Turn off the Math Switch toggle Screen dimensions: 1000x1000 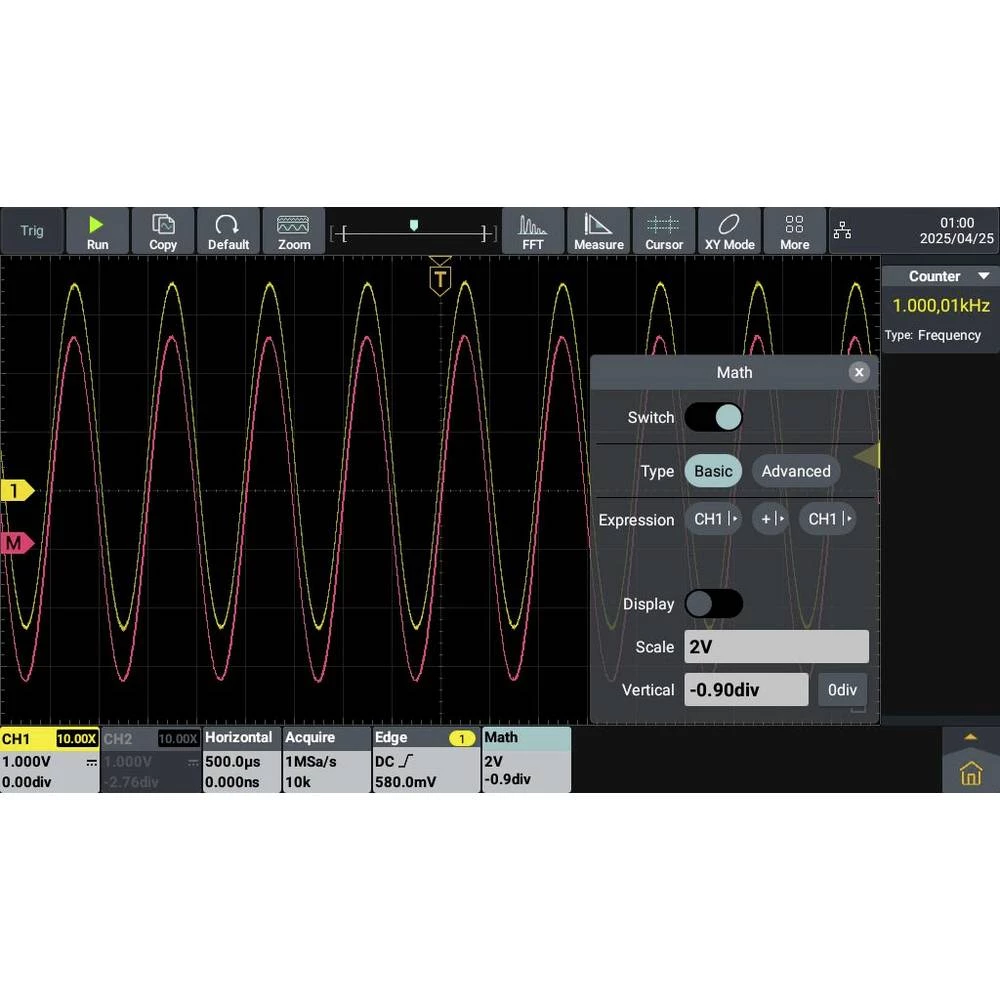coord(713,417)
